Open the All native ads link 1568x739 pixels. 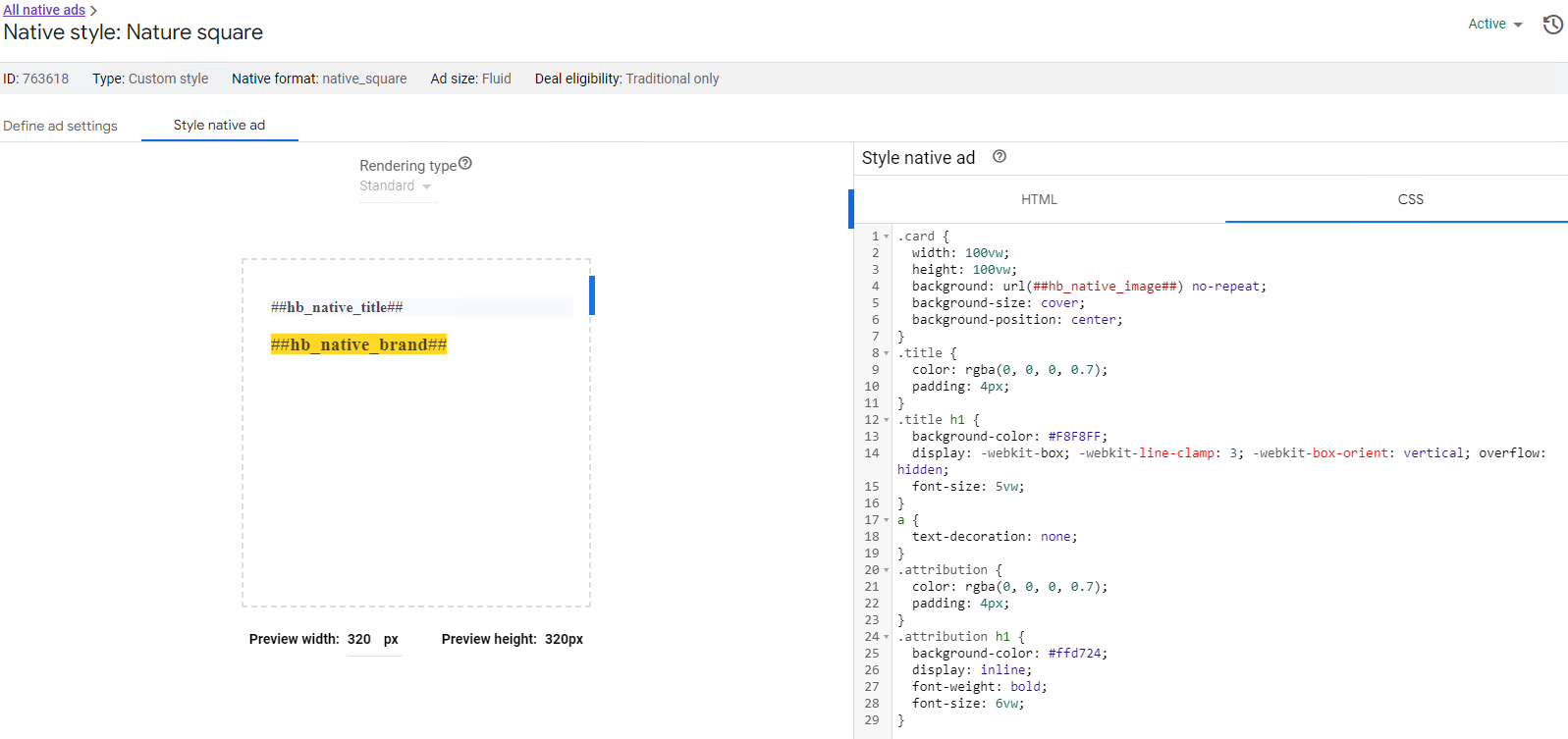point(44,10)
